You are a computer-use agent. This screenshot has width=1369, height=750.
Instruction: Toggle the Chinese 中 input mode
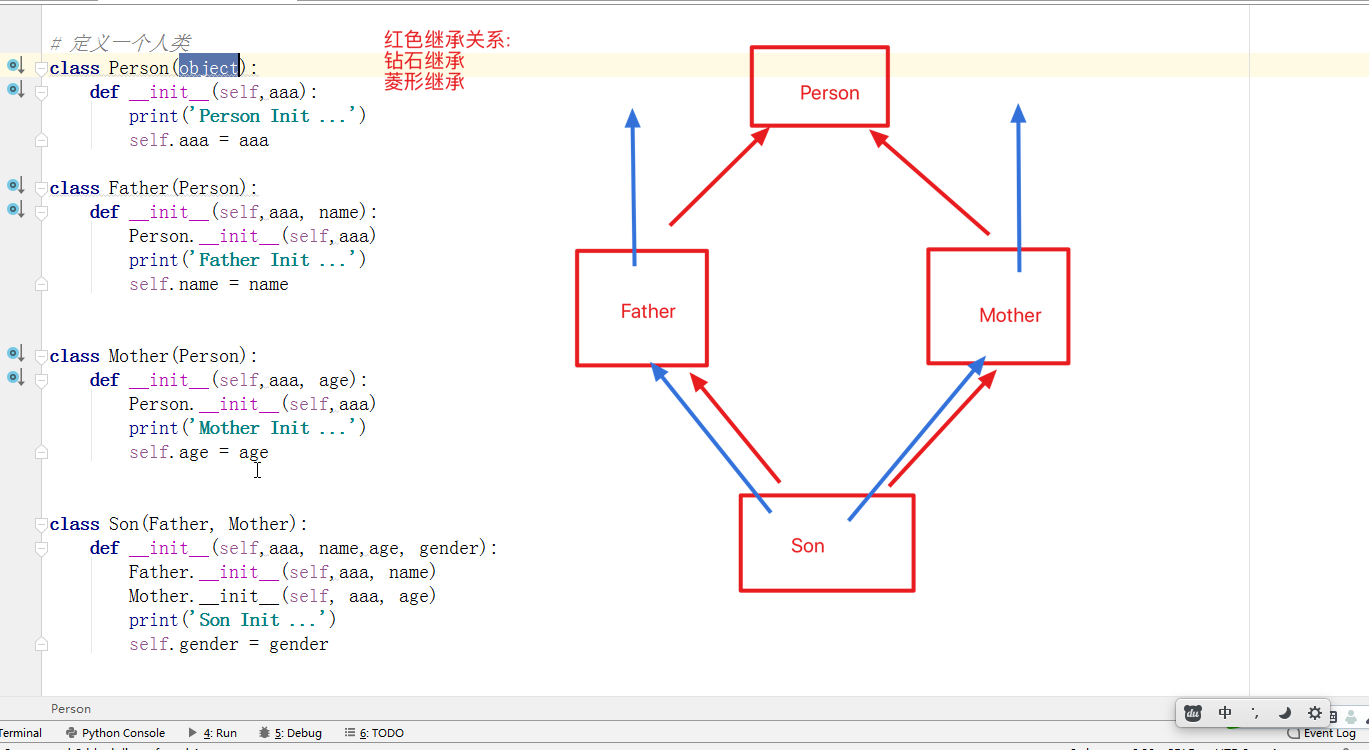1225,713
